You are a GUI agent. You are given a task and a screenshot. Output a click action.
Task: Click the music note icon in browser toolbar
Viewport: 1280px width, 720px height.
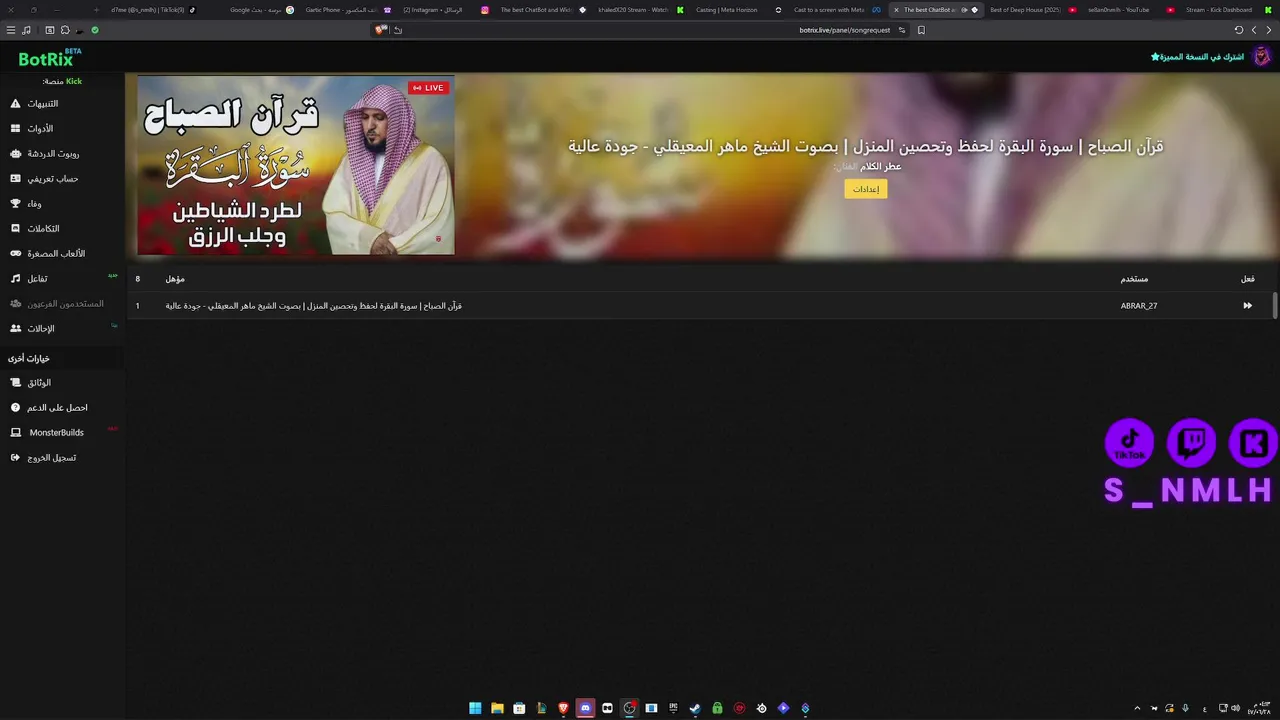pyautogui.click(x=26, y=30)
